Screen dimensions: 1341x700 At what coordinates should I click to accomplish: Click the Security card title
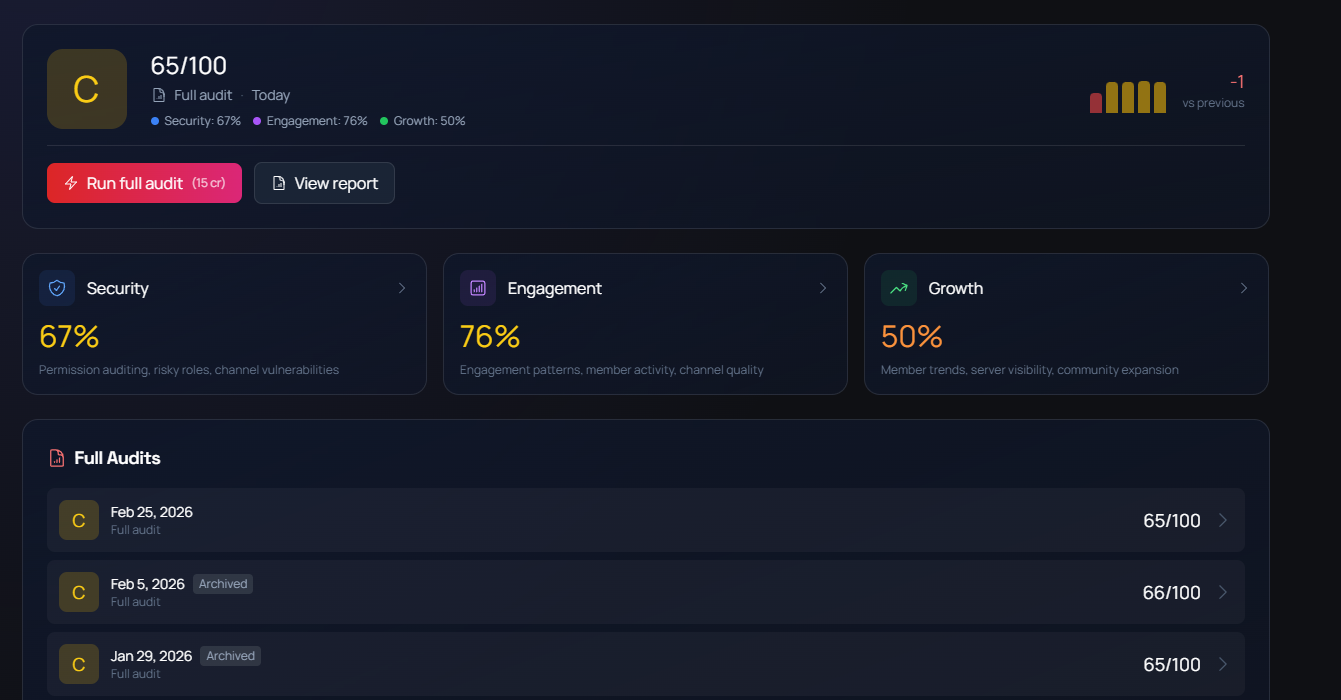pyautogui.click(x=118, y=288)
